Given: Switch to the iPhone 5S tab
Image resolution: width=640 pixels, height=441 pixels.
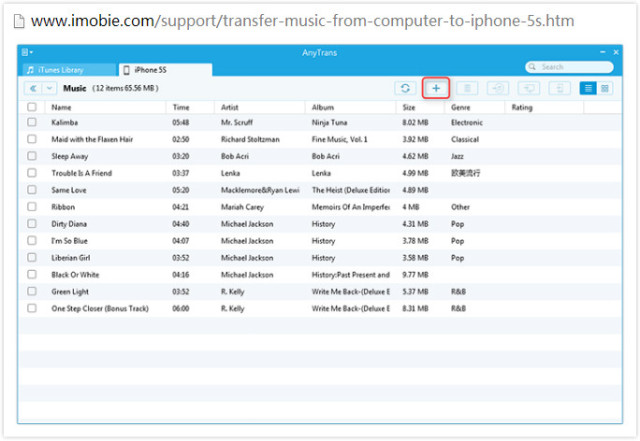Looking at the screenshot, I should 165,70.
